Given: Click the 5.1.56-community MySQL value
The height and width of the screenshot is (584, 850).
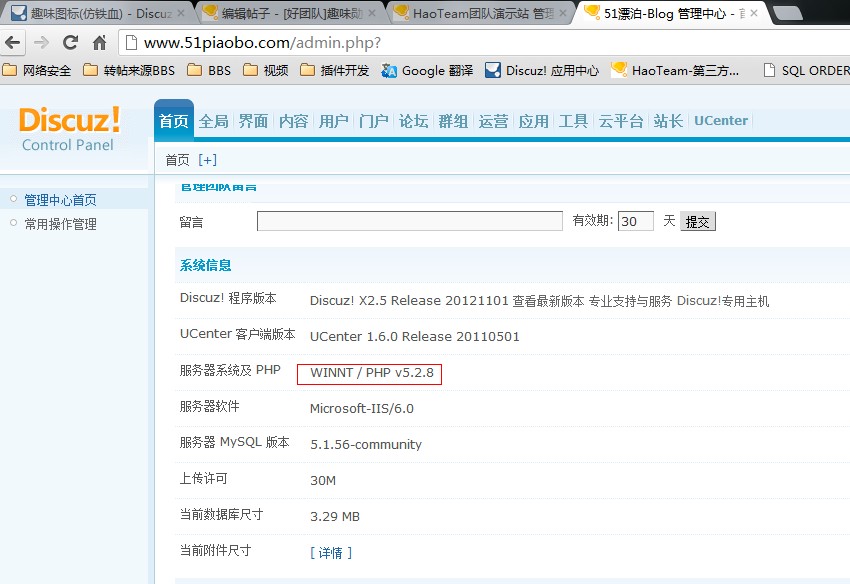Looking at the screenshot, I should (366, 445).
